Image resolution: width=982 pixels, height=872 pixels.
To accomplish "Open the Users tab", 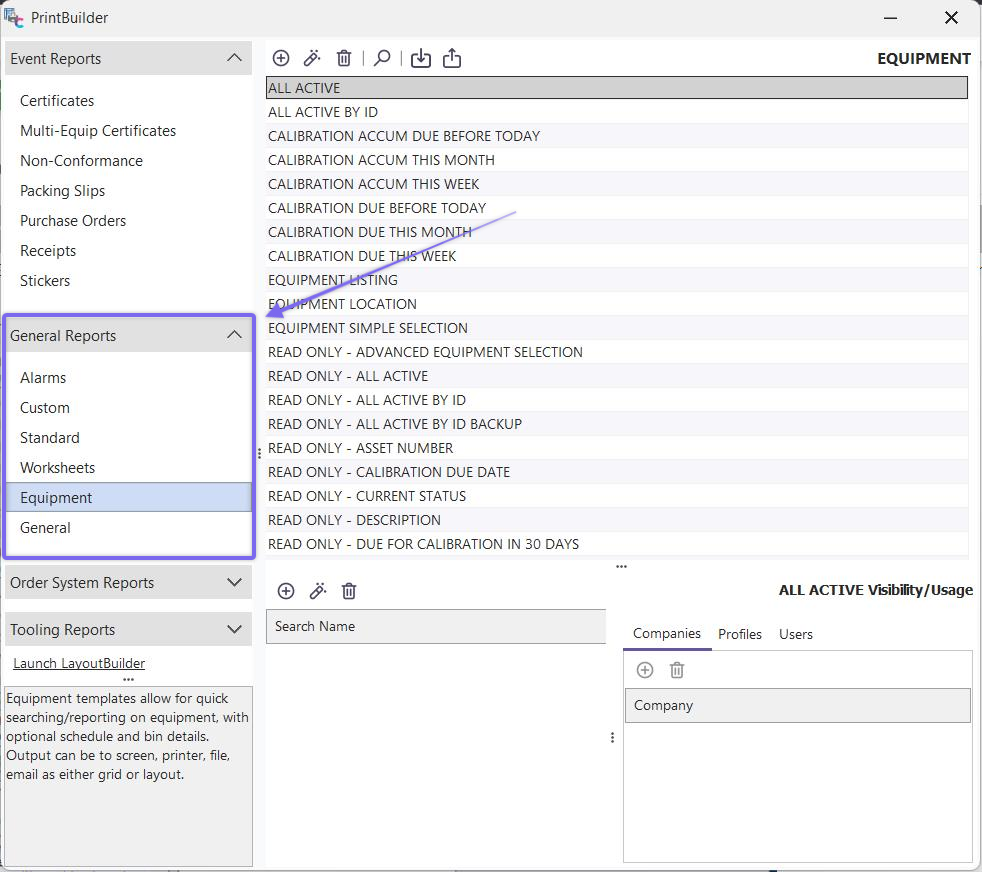I will click(796, 634).
